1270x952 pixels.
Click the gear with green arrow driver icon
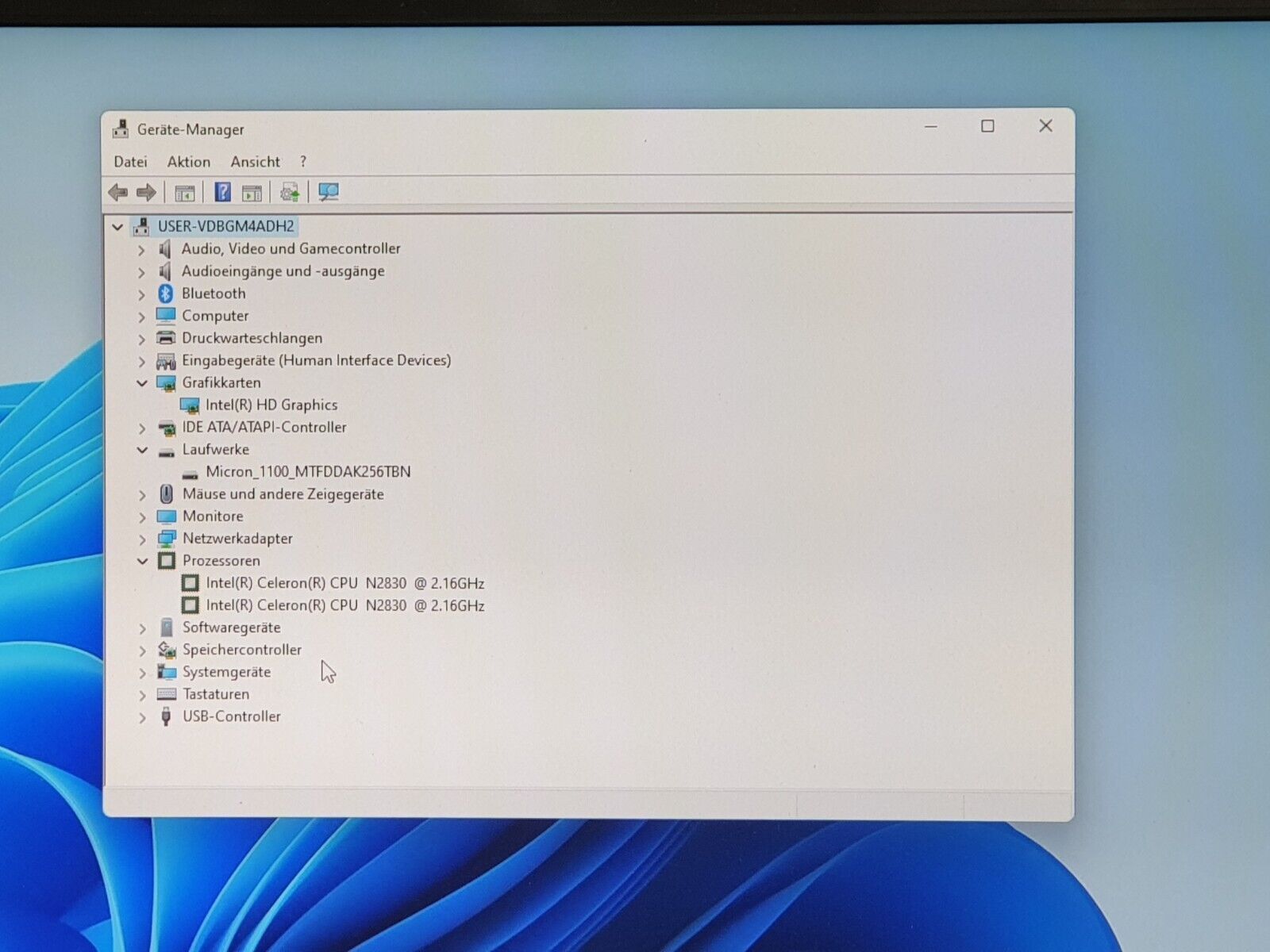coord(290,192)
